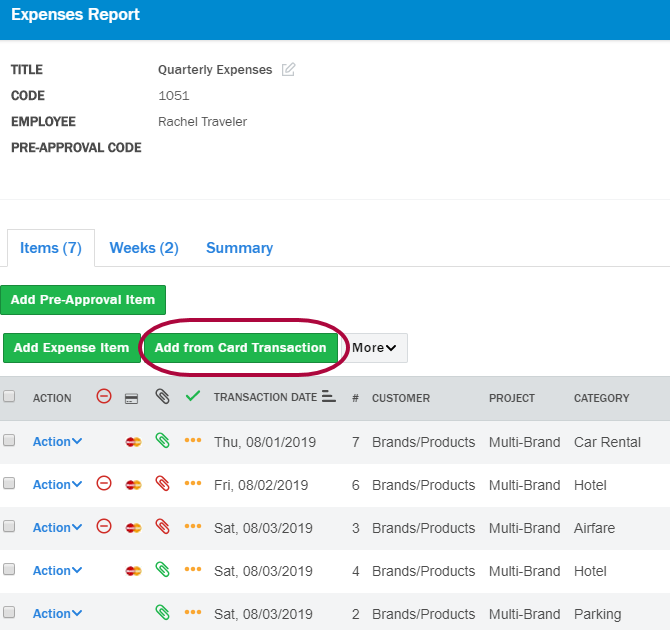
Task: Click the Quarterly Expenses title text
Action: coord(215,70)
